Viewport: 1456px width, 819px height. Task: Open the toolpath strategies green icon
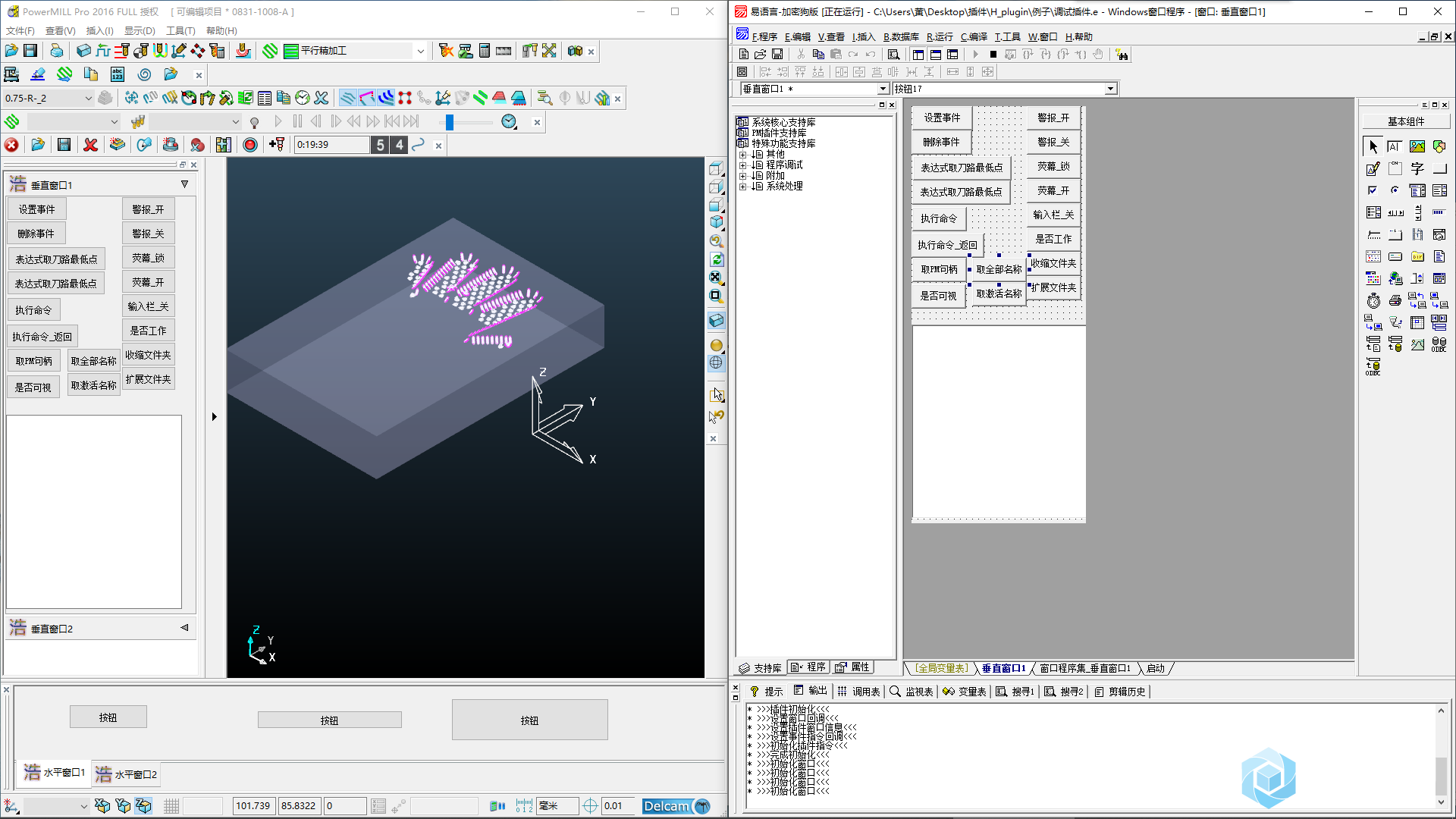[270, 51]
